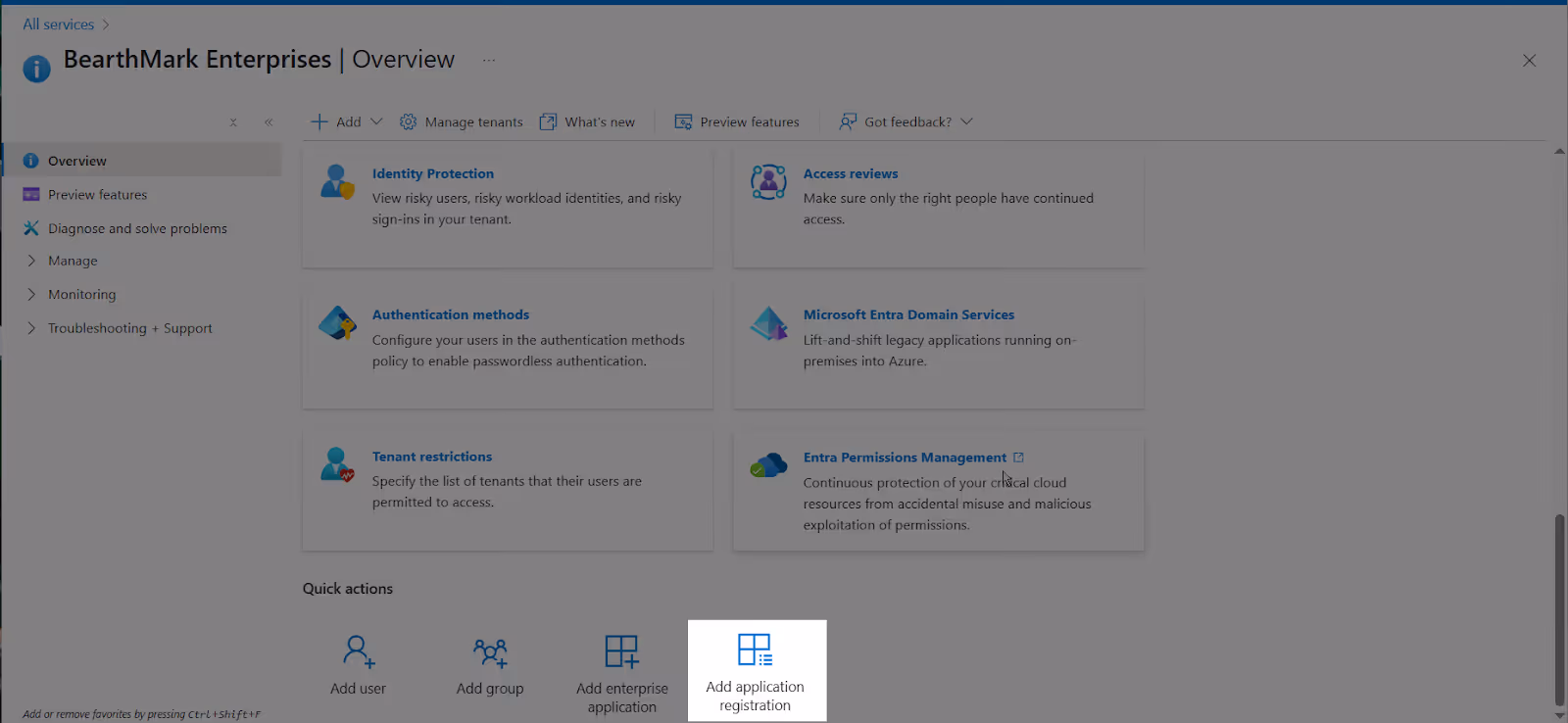This screenshot has height=723, width=1568.
Task: Expand the Manage section in sidebar
Action: tap(31, 261)
